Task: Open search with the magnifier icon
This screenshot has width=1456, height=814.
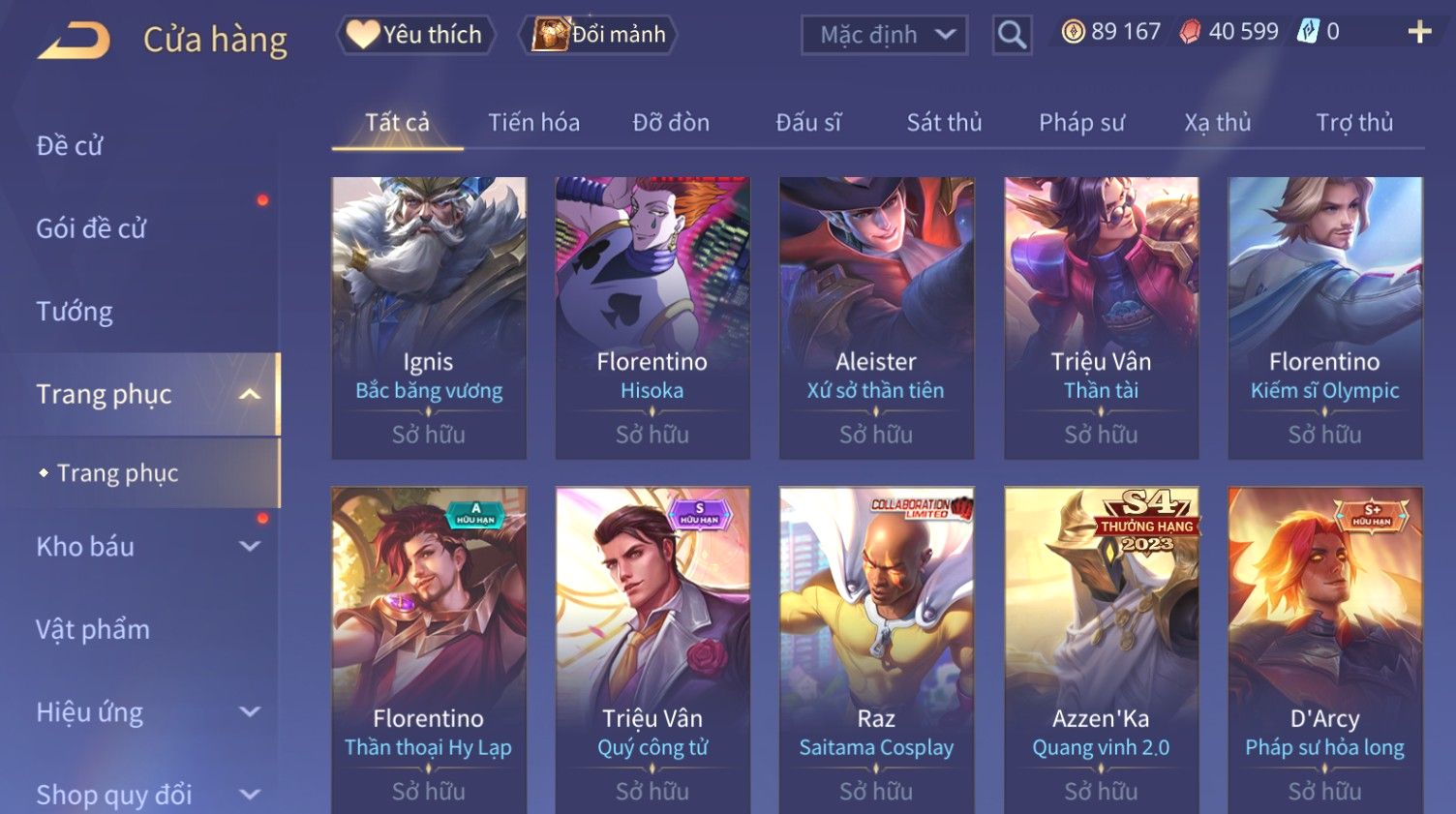Action: pyautogui.click(x=1012, y=36)
